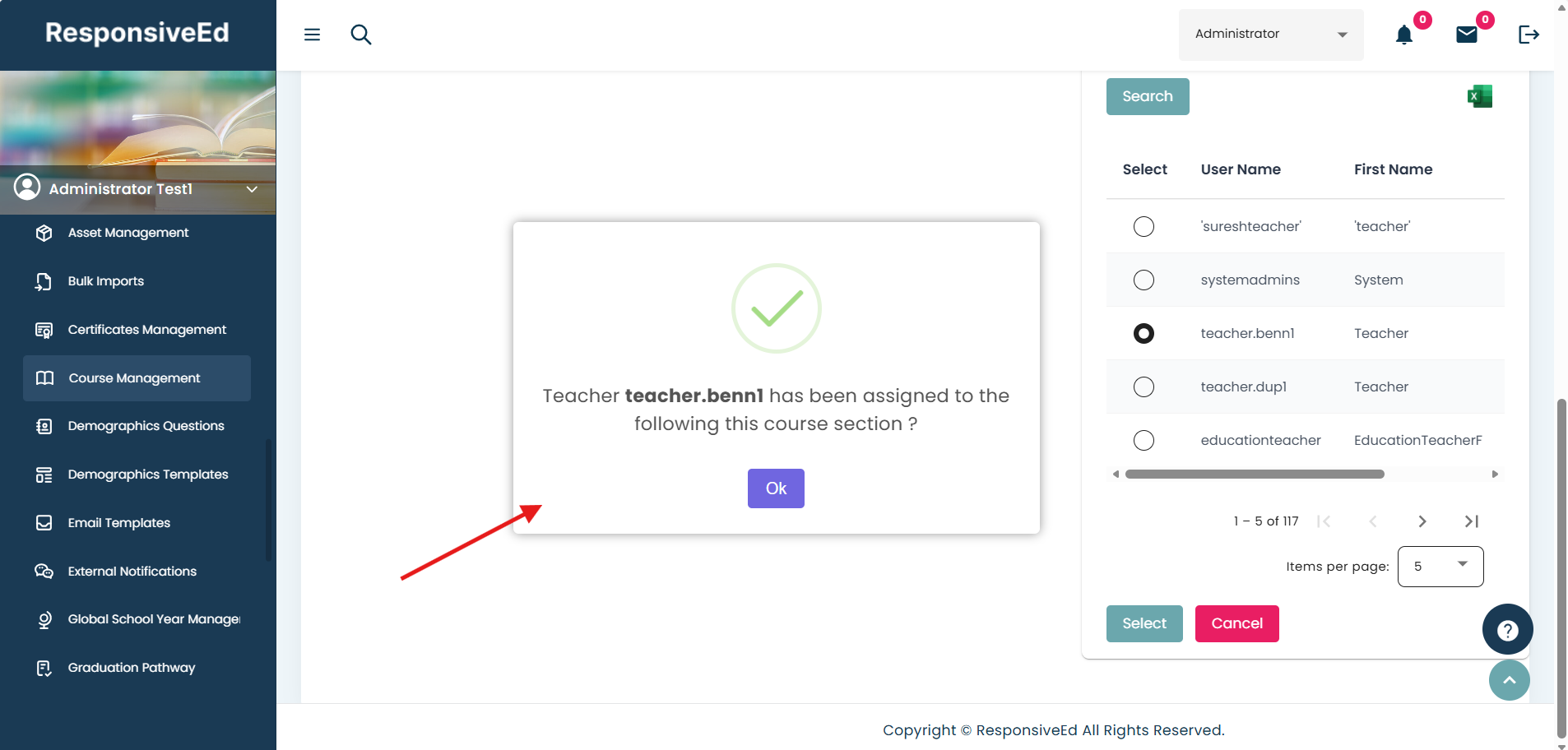This screenshot has height=750, width=1568.
Task: Click the hamburger menu icon
Action: point(312,35)
